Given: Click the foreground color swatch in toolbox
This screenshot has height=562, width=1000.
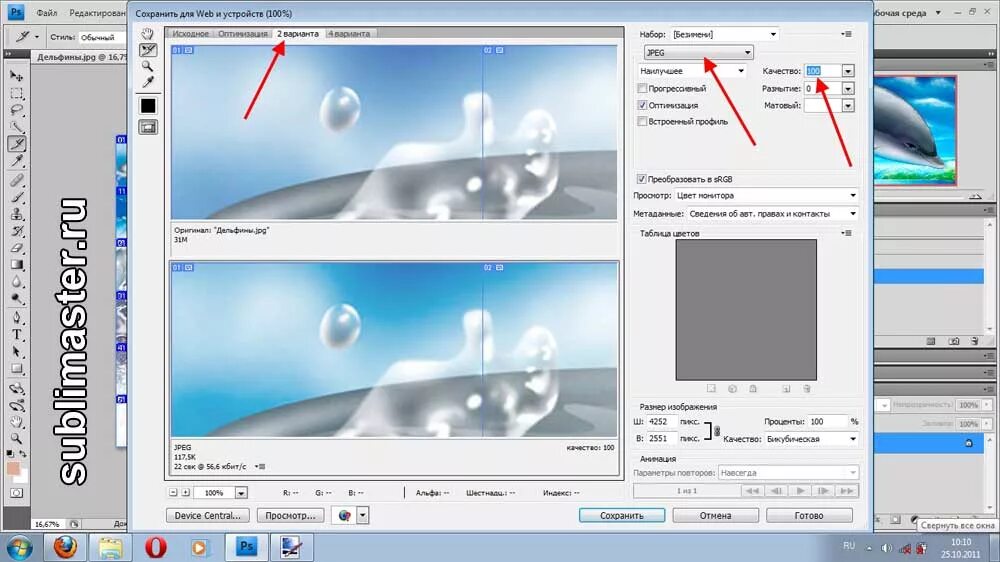Looking at the screenshot, I should (x=13, y=470).
